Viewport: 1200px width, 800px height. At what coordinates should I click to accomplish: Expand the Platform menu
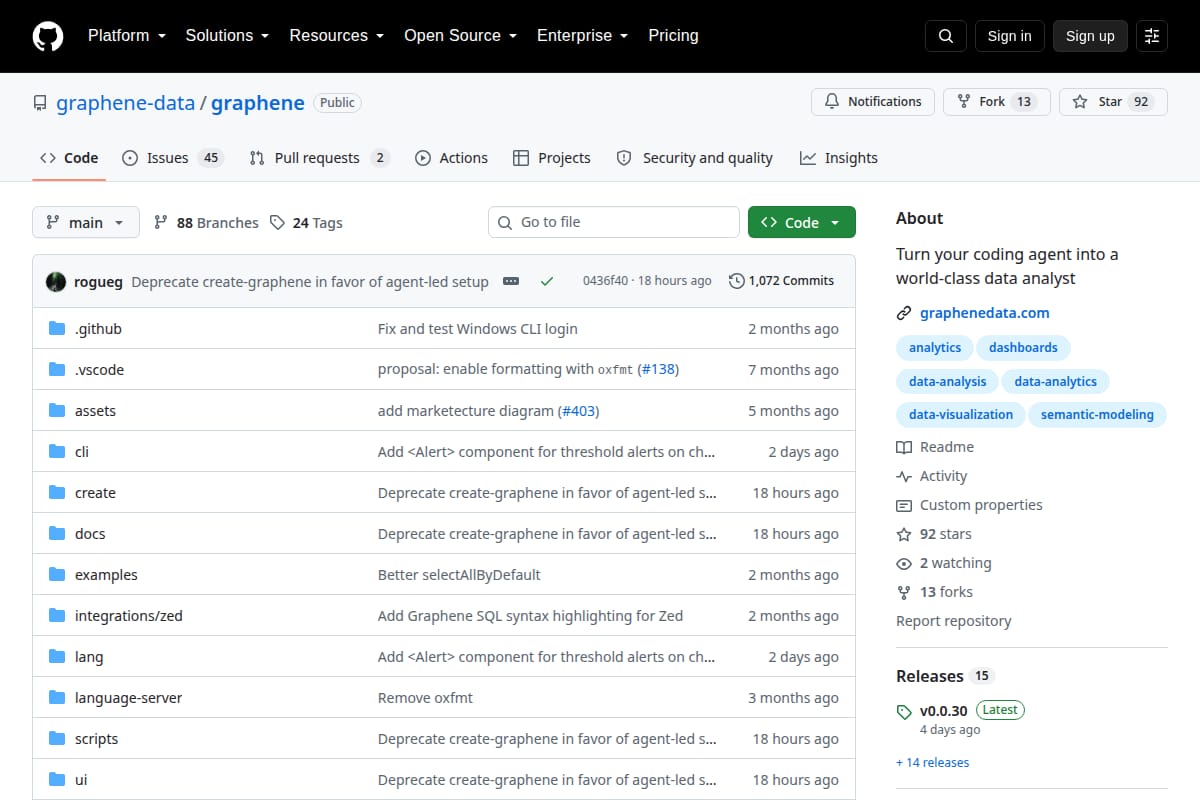[126, 36]
